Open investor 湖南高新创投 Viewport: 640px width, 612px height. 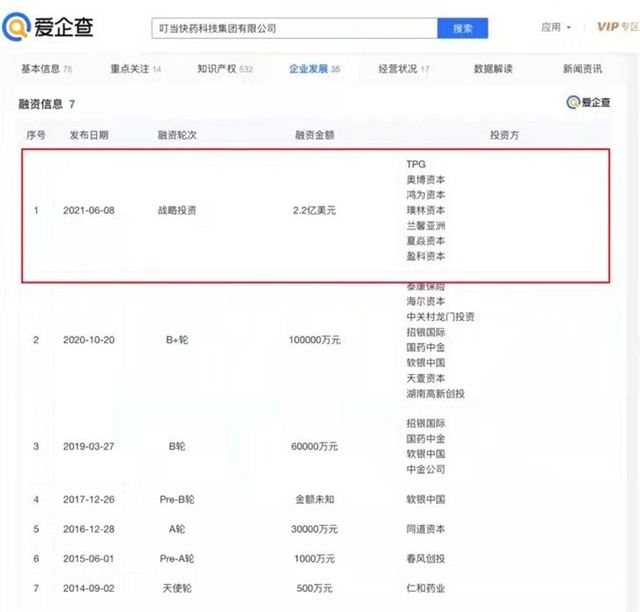click(436, 394)
